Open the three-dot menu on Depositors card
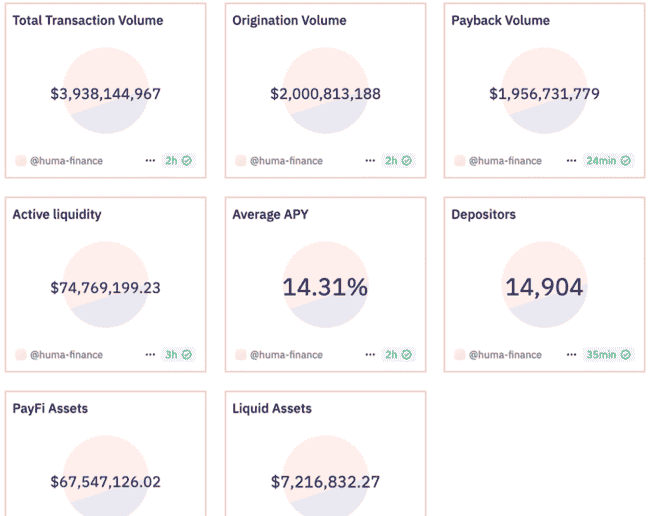 pyautogui.click(x=571, y=354)
